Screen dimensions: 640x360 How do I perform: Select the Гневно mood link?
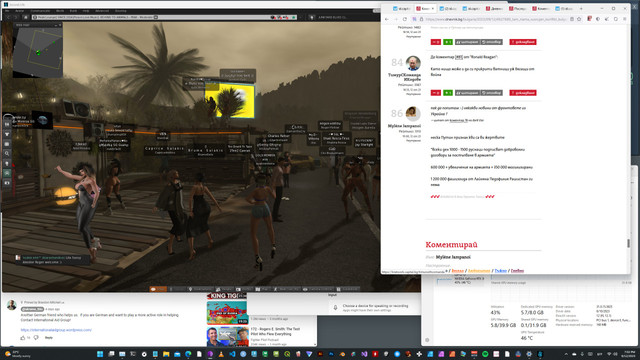(x=517, y=271)
